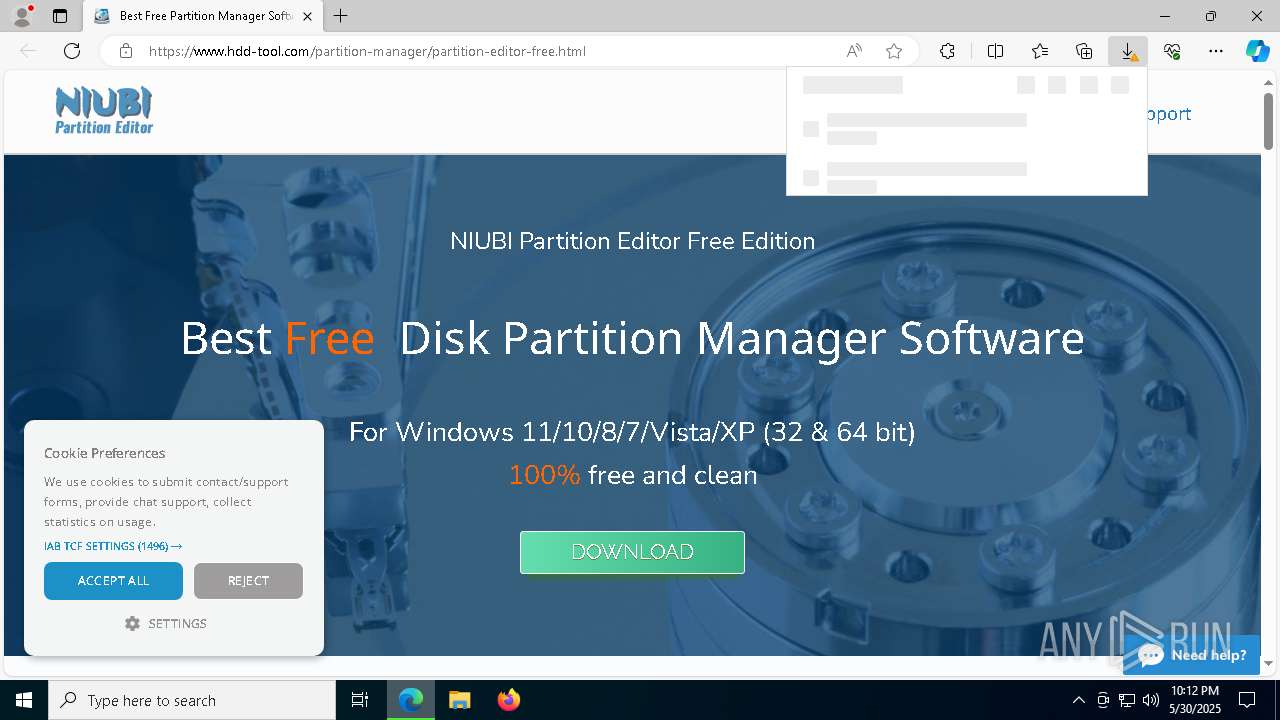
Task: Open Microsoft Edge from the taskbar
Action: pyautogui.click(x=411, y=700)
